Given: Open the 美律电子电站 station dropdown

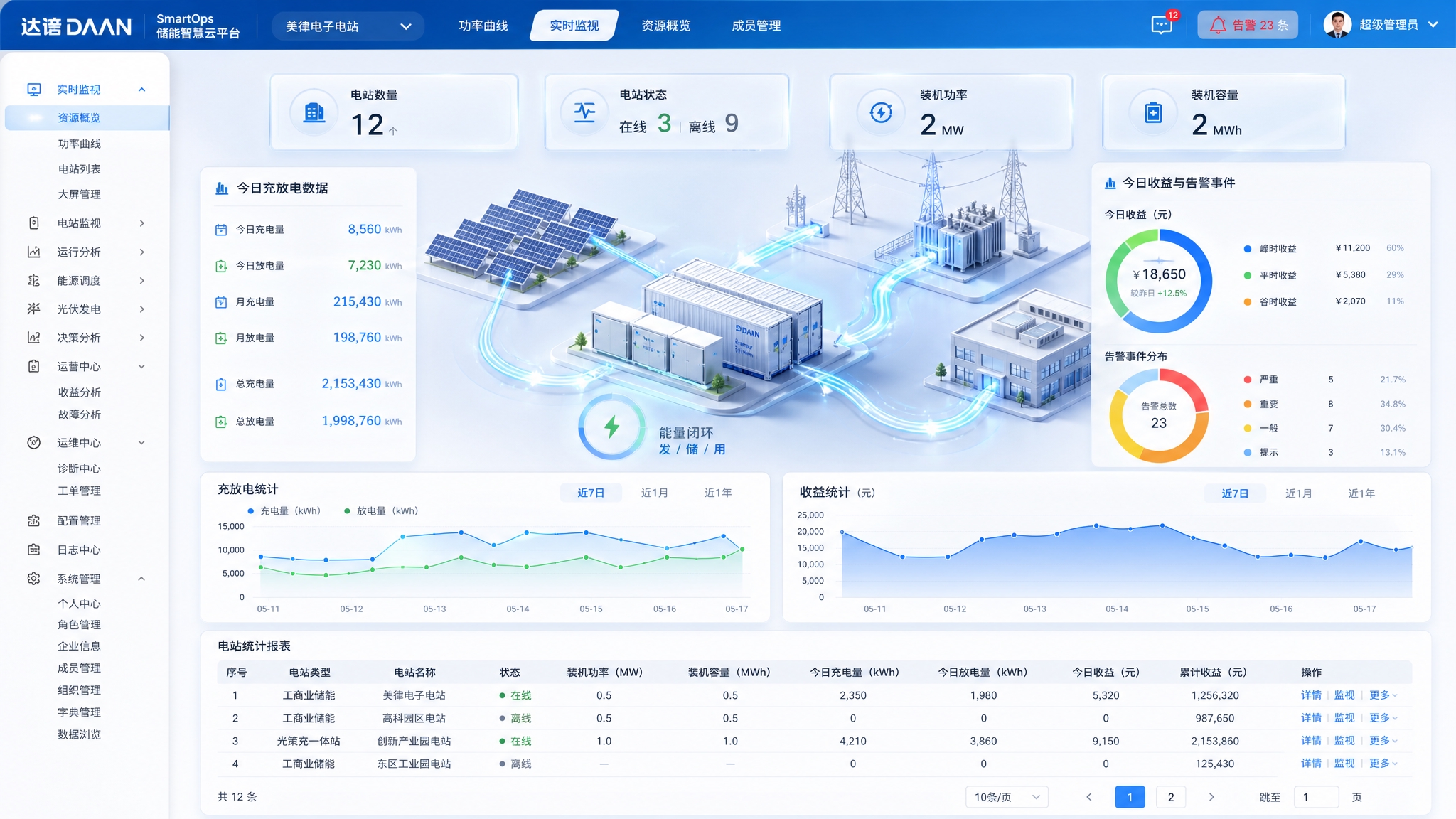Looking at the screenshot, I should (x=348, y=26).
